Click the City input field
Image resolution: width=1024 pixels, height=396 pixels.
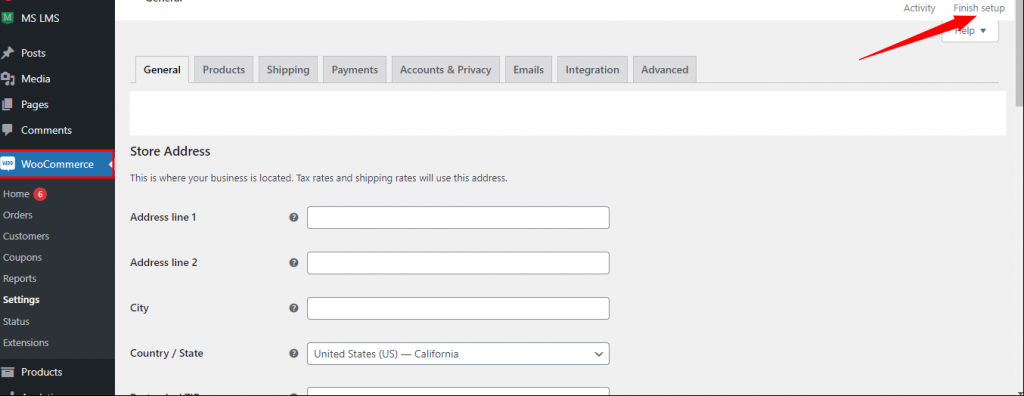[458, 308]
